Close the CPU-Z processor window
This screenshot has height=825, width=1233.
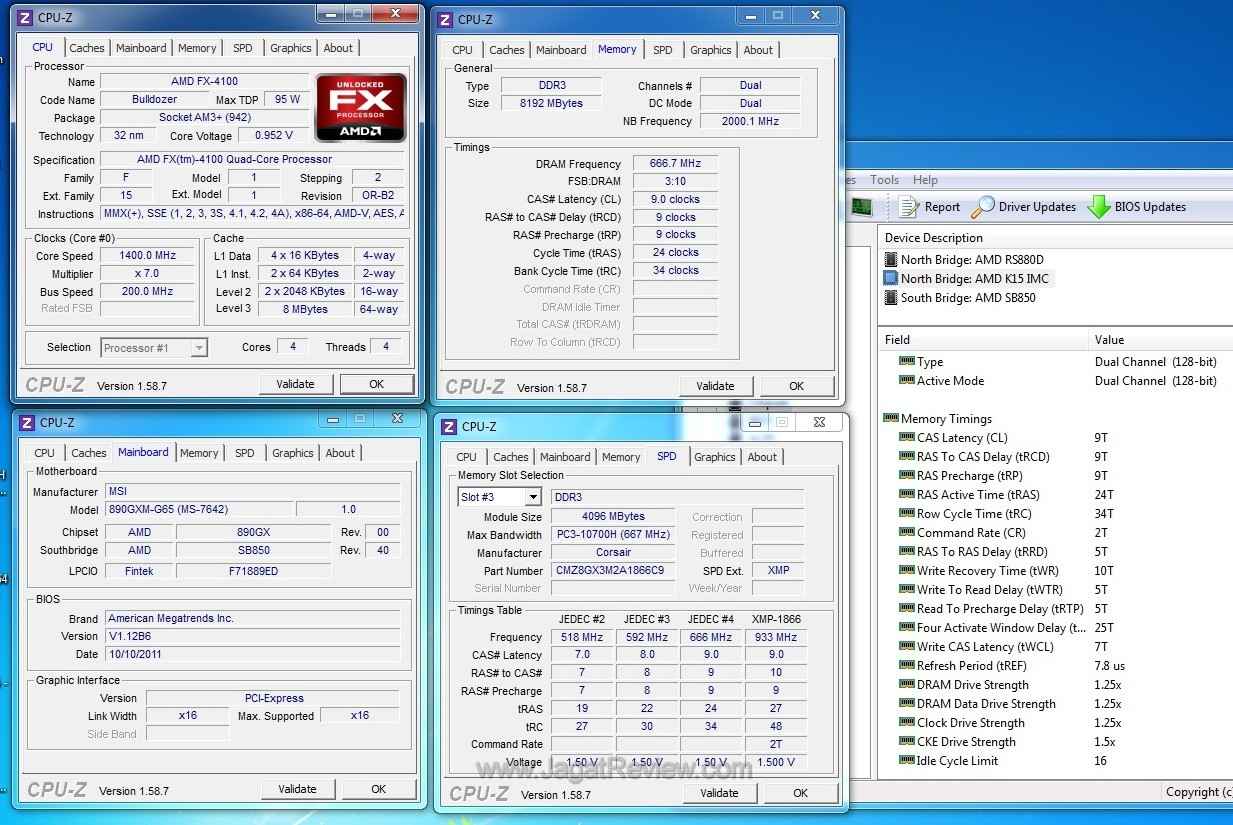pos(397,13)
